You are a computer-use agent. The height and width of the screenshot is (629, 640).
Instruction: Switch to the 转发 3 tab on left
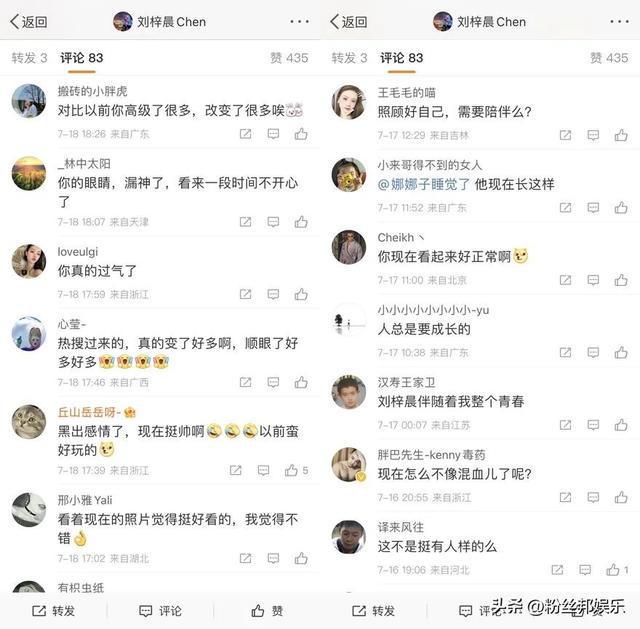tap(29, 58)
